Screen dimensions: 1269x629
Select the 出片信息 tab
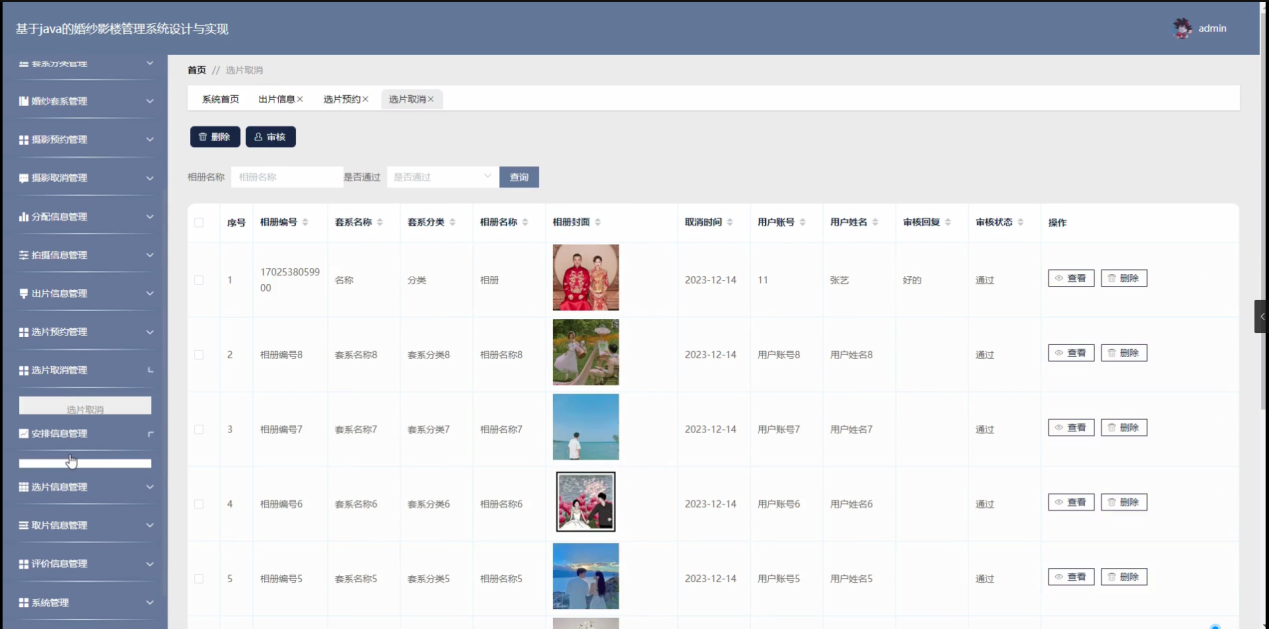pos(278,99)
